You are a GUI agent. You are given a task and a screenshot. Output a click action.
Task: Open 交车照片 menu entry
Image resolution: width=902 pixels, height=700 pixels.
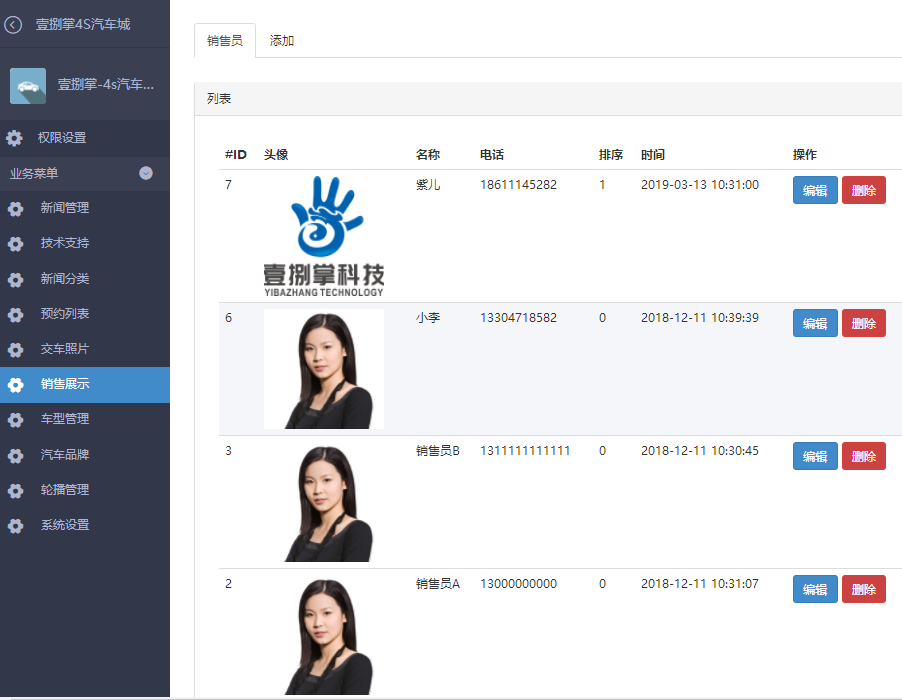tap(85, 349)
